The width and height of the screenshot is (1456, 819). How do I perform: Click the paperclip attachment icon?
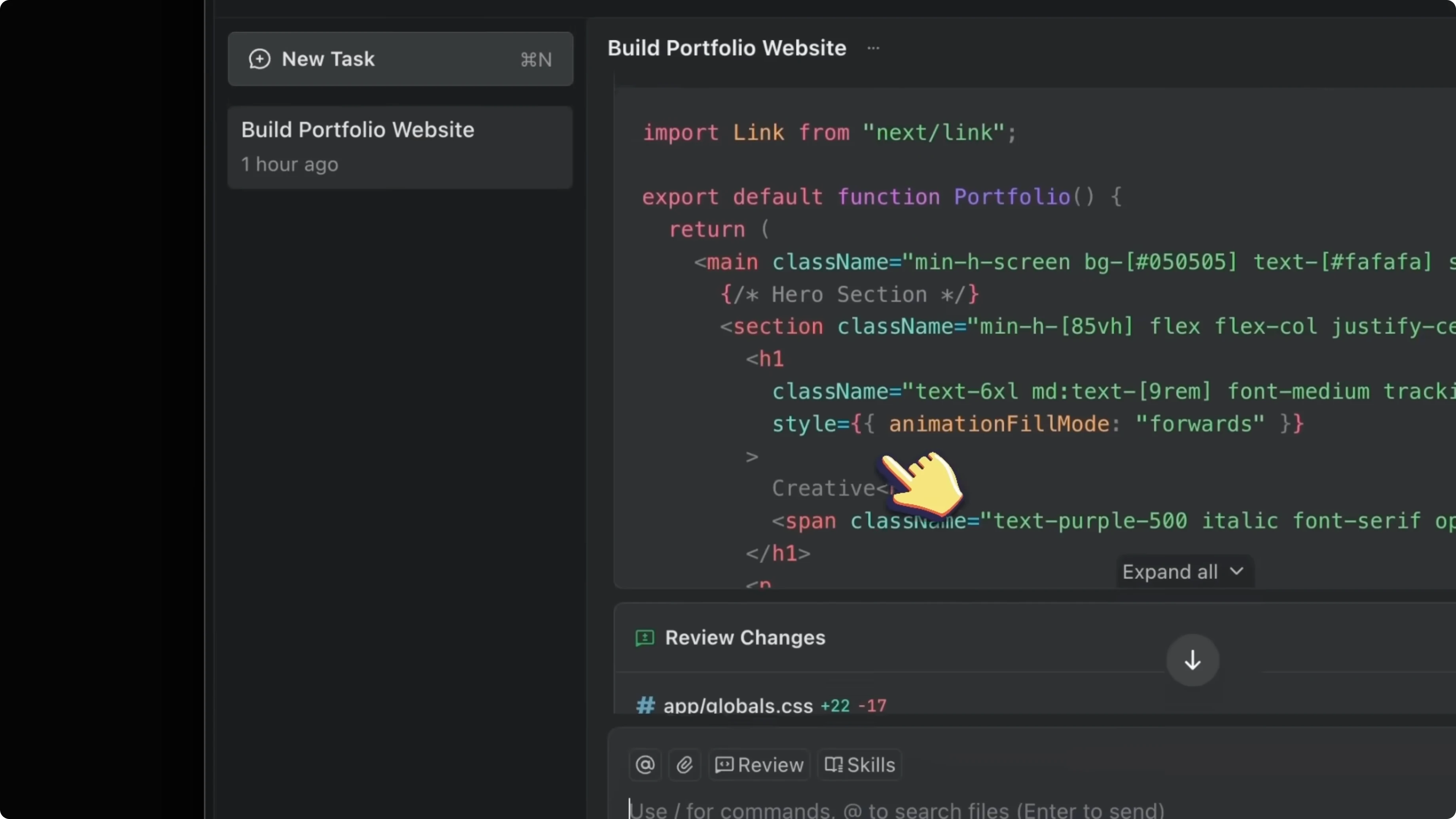click(x=684, y=765)
